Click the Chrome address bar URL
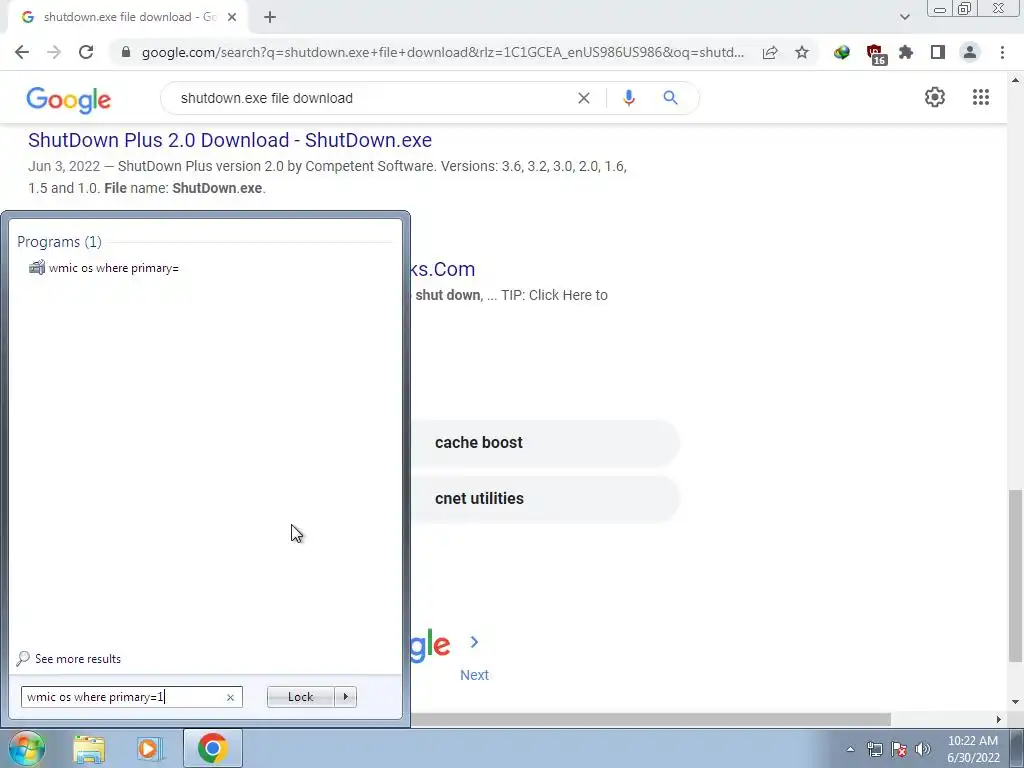 [x=442, y=52]
